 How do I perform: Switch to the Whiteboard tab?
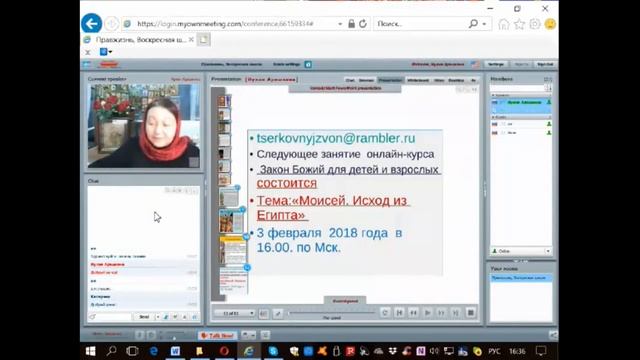418,80
